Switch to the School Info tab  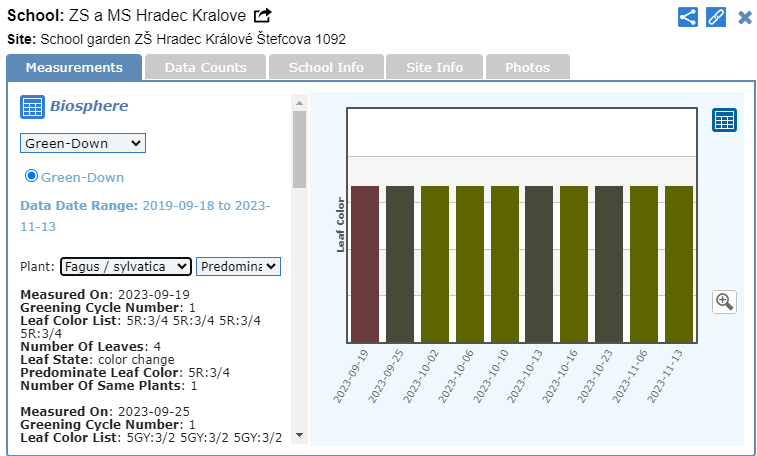click(326, 67)
